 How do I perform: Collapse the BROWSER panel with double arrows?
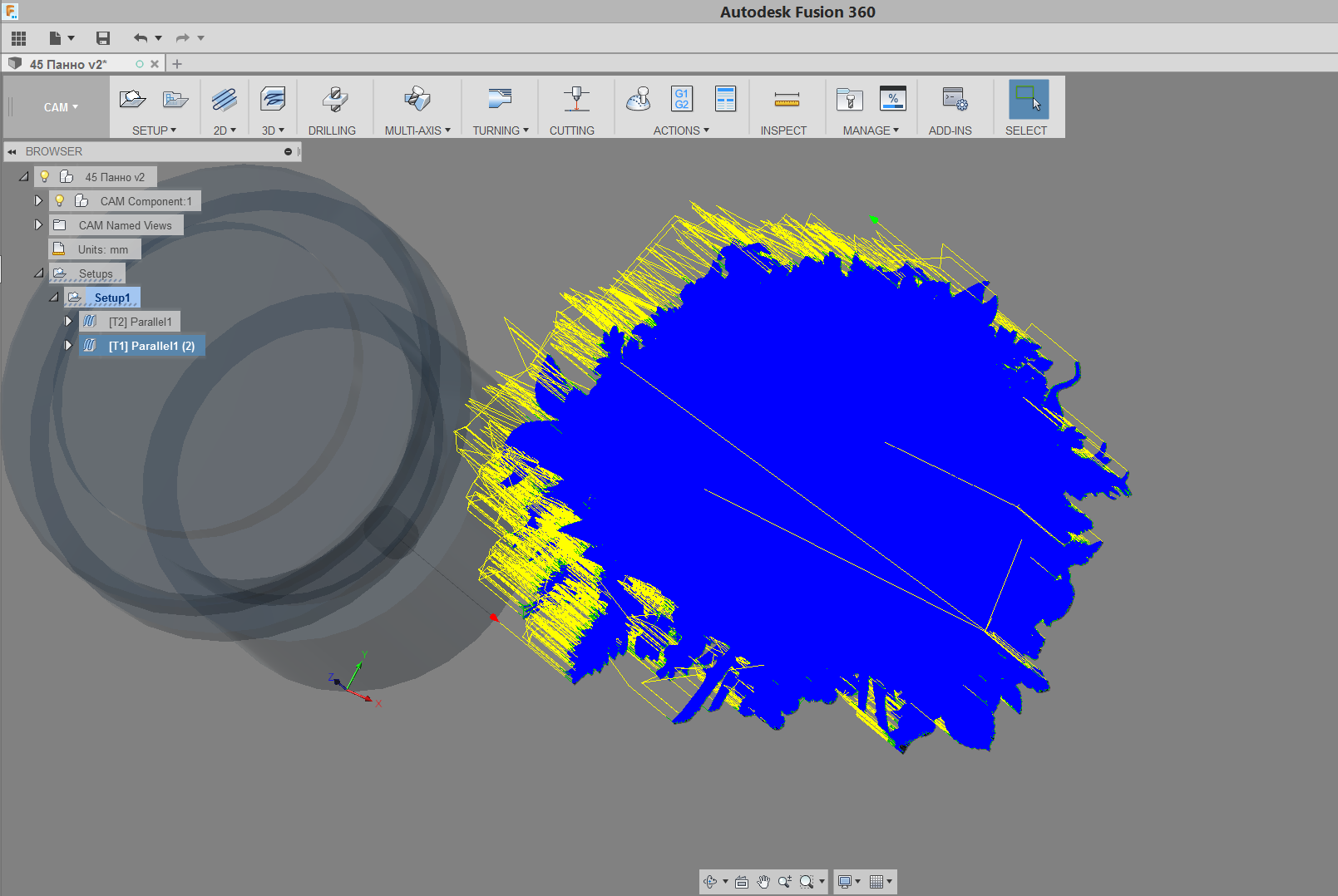(12, 152)
